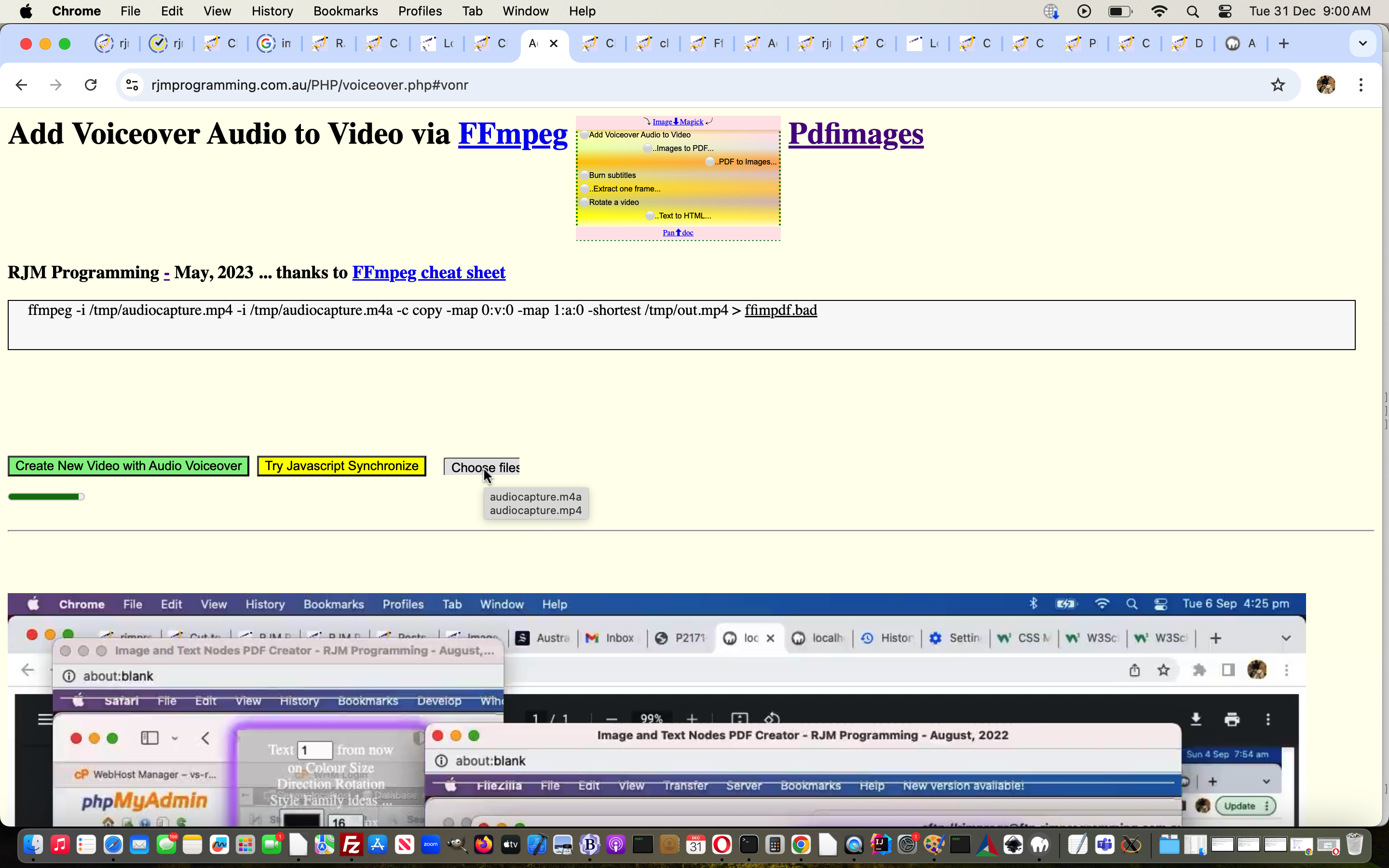Open the App Store Dock icon
The image size is (1389, 868).
378,844
